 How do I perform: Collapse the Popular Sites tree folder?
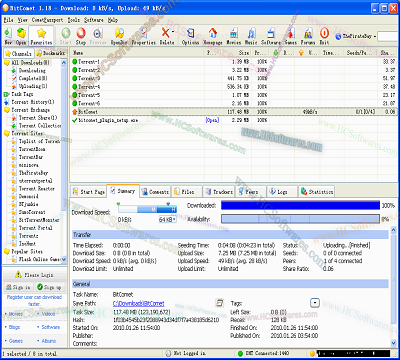[x=7, y=251]
